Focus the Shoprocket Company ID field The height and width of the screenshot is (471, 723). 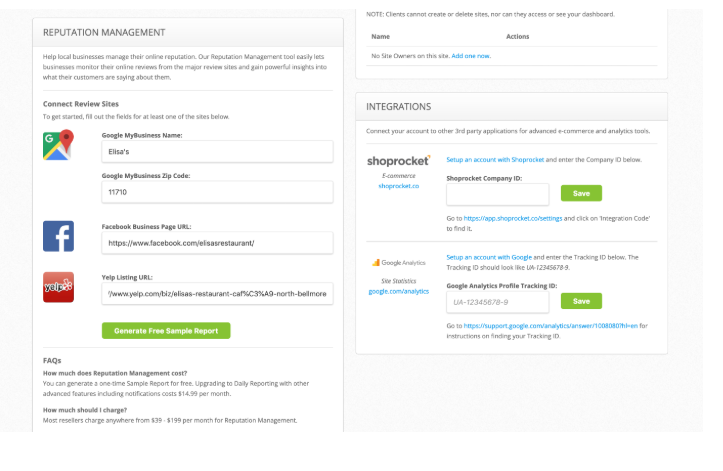click(498, 194)
